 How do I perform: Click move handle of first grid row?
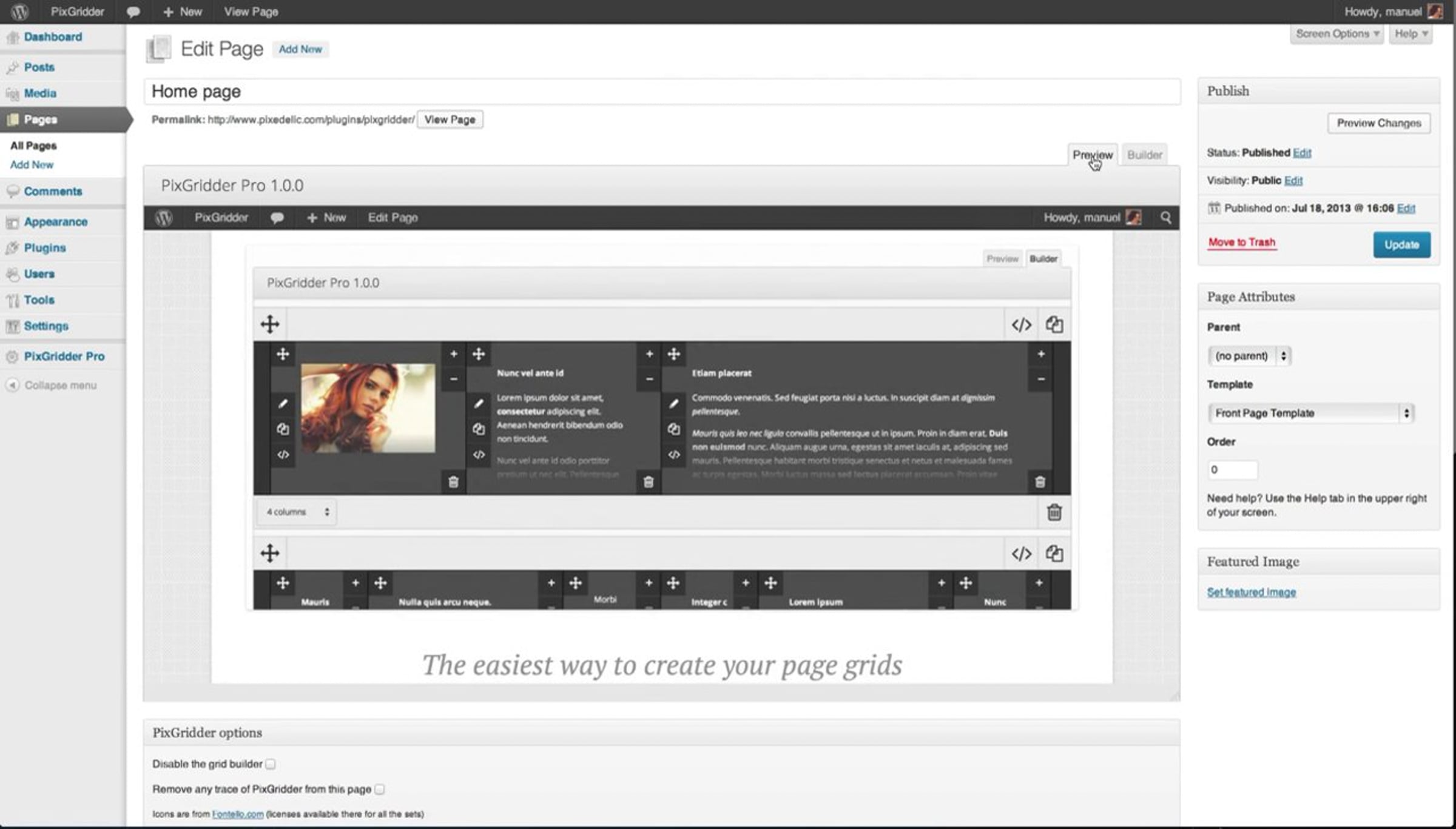(270, 324)
